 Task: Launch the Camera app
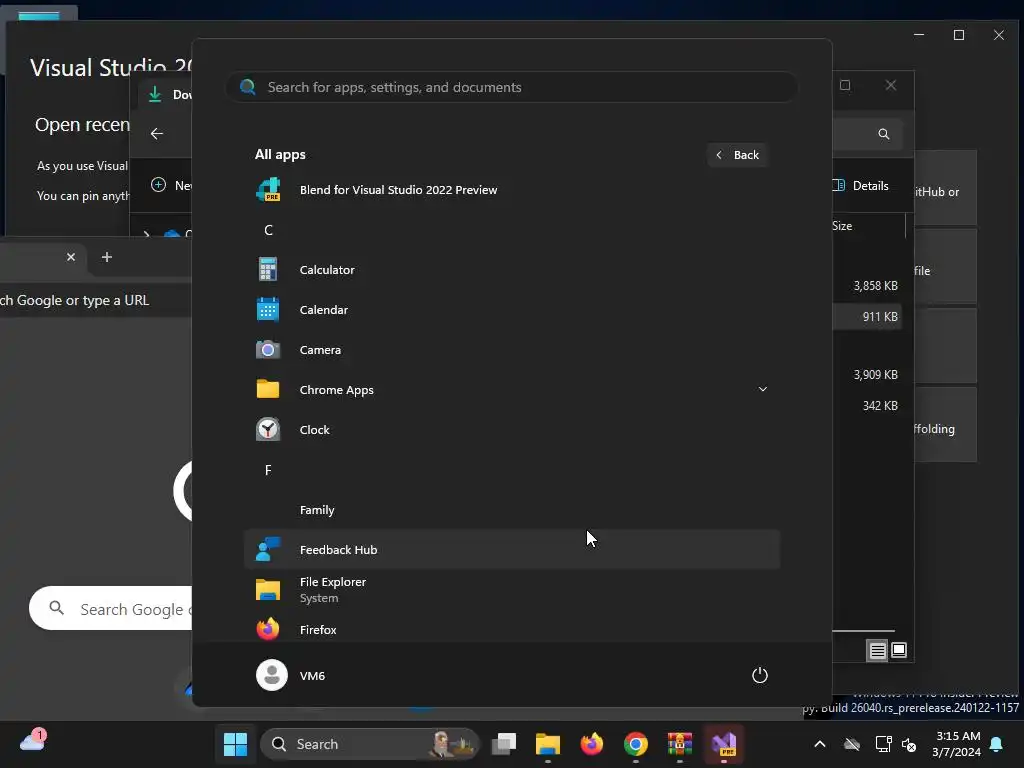(511, 350)
